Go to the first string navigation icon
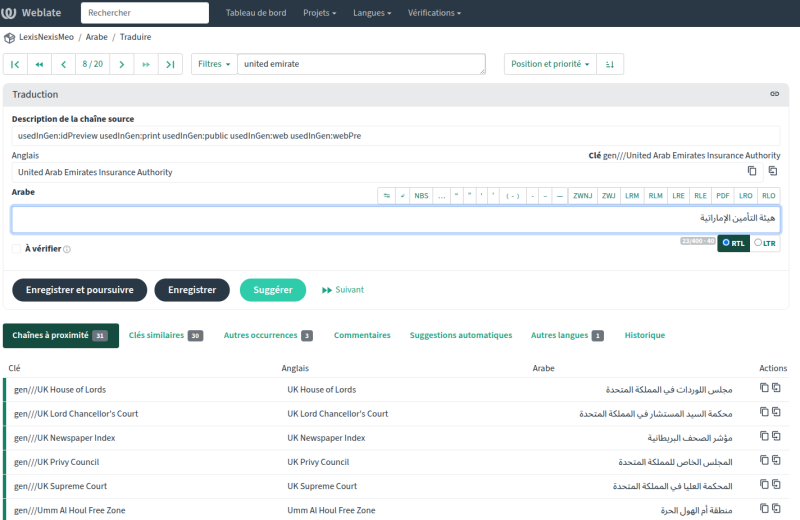 coord(15,64)
